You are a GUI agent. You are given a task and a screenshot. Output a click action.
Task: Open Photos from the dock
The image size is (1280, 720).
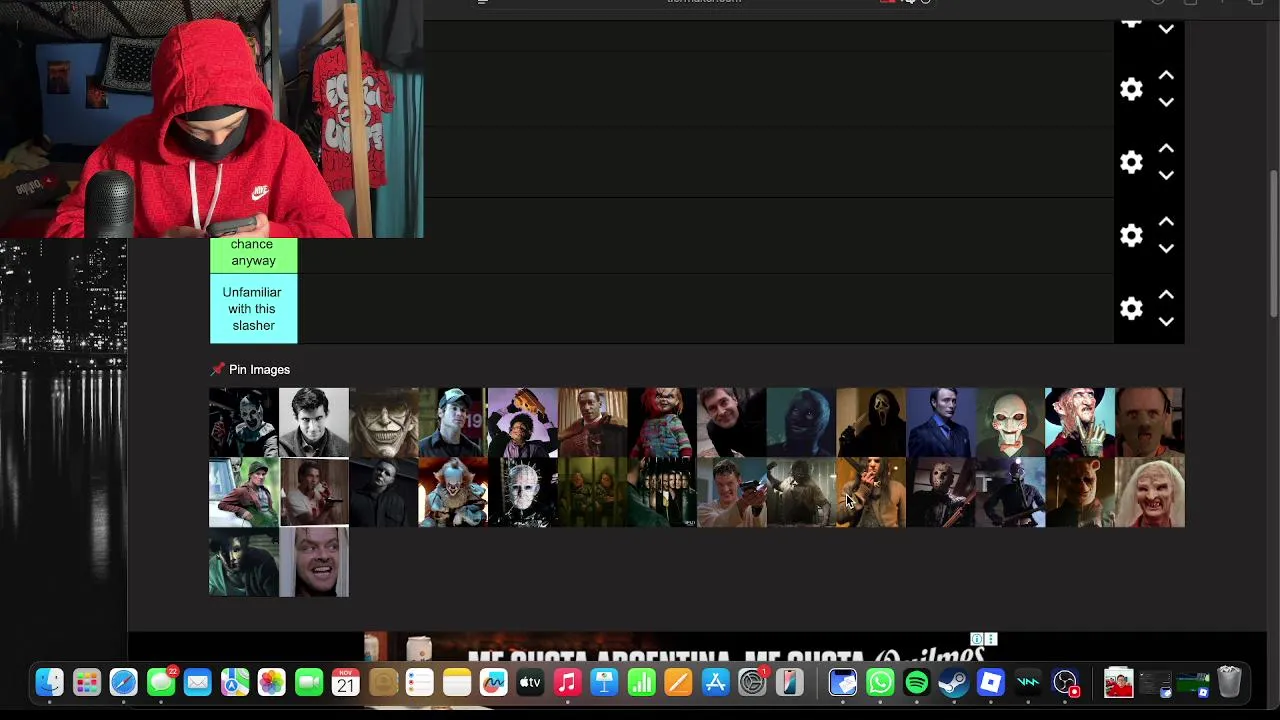pos(271,683)
